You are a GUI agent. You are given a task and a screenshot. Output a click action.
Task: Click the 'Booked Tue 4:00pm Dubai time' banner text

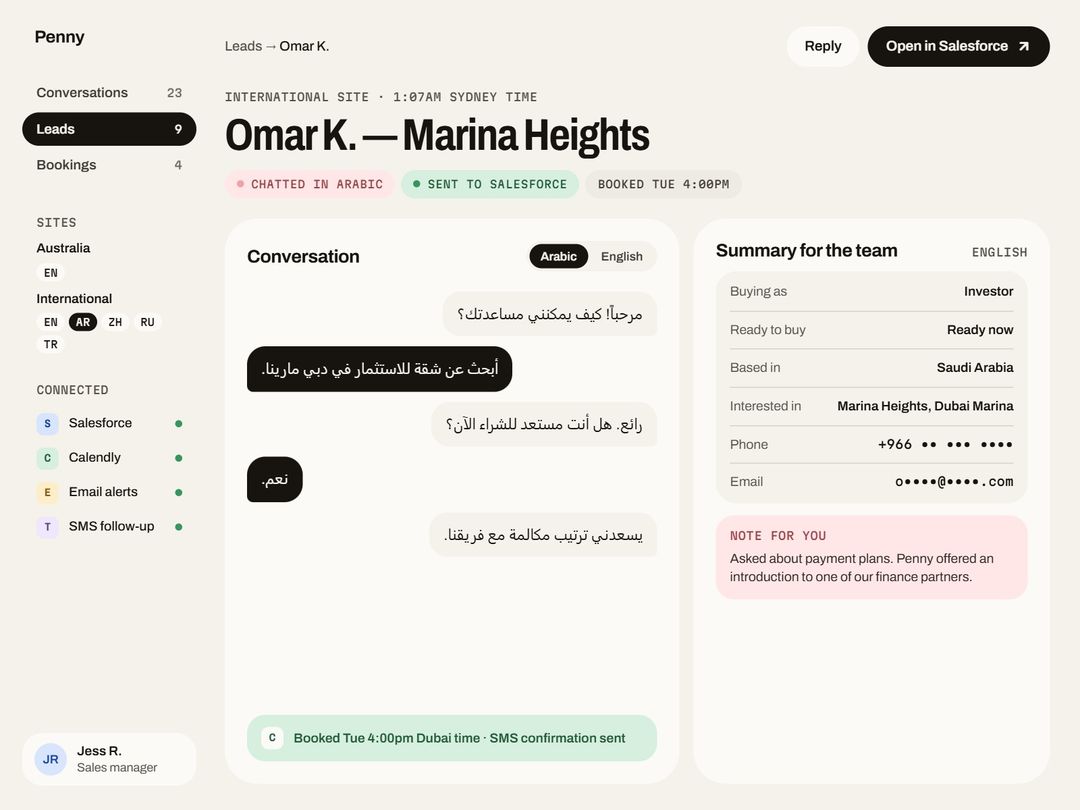459,738
